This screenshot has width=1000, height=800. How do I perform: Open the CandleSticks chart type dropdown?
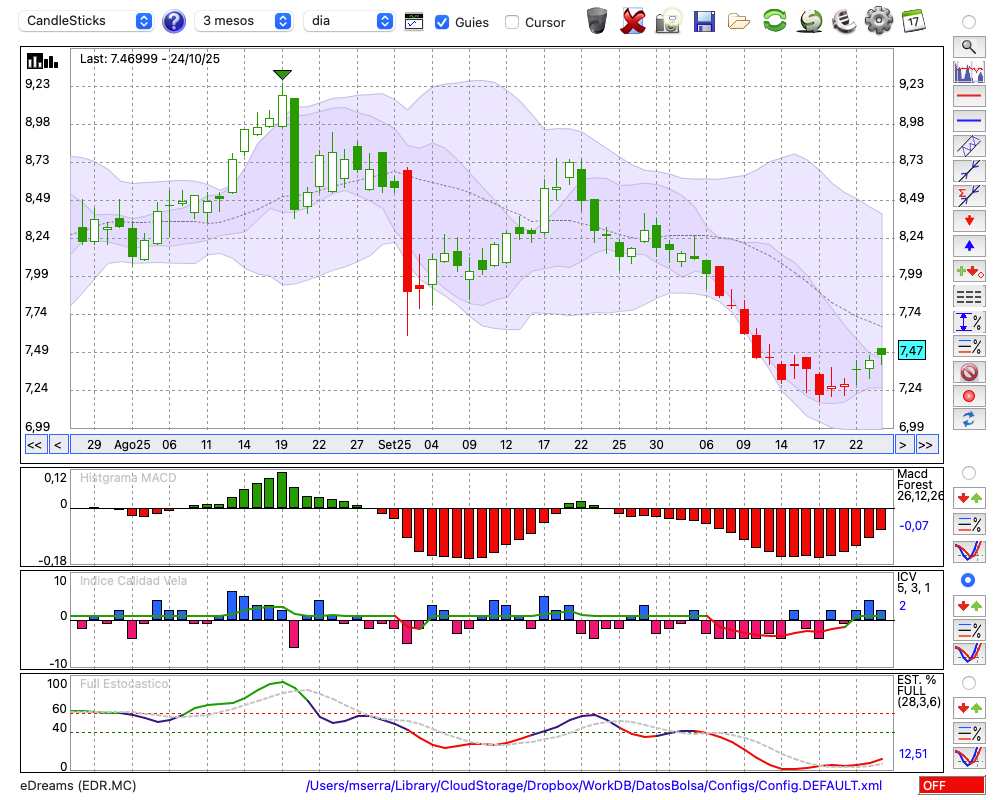(85, 21)
